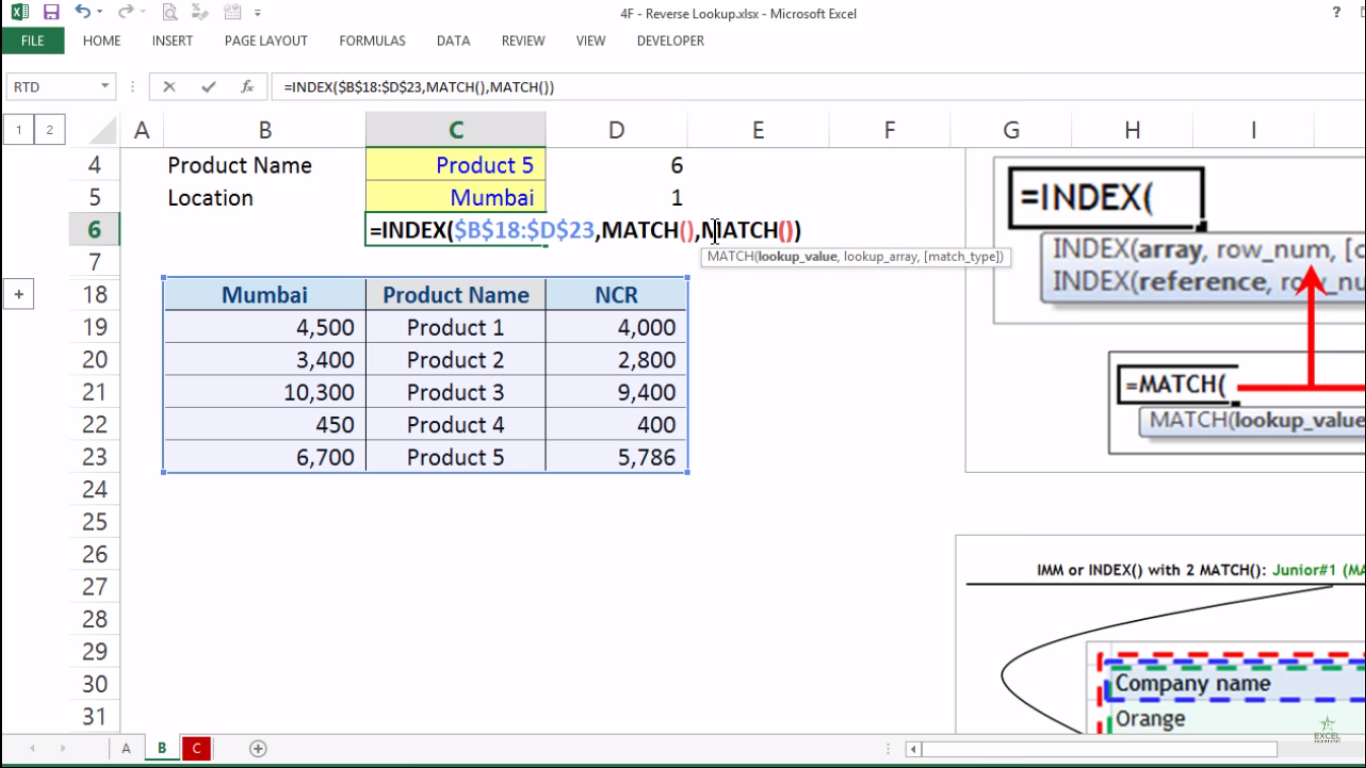Select column G header

click(1011, 130)
